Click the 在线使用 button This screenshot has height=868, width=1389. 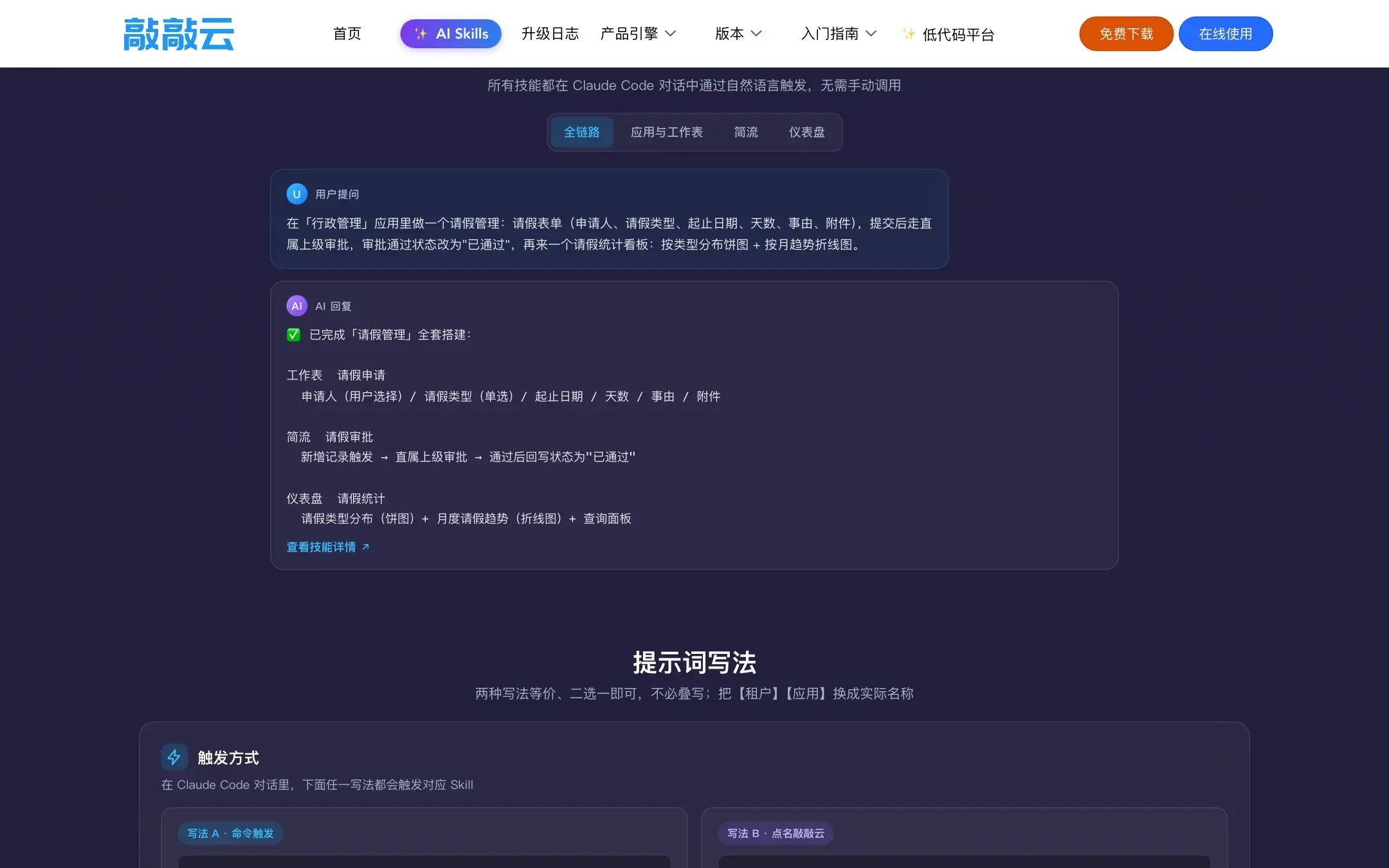1226,33
